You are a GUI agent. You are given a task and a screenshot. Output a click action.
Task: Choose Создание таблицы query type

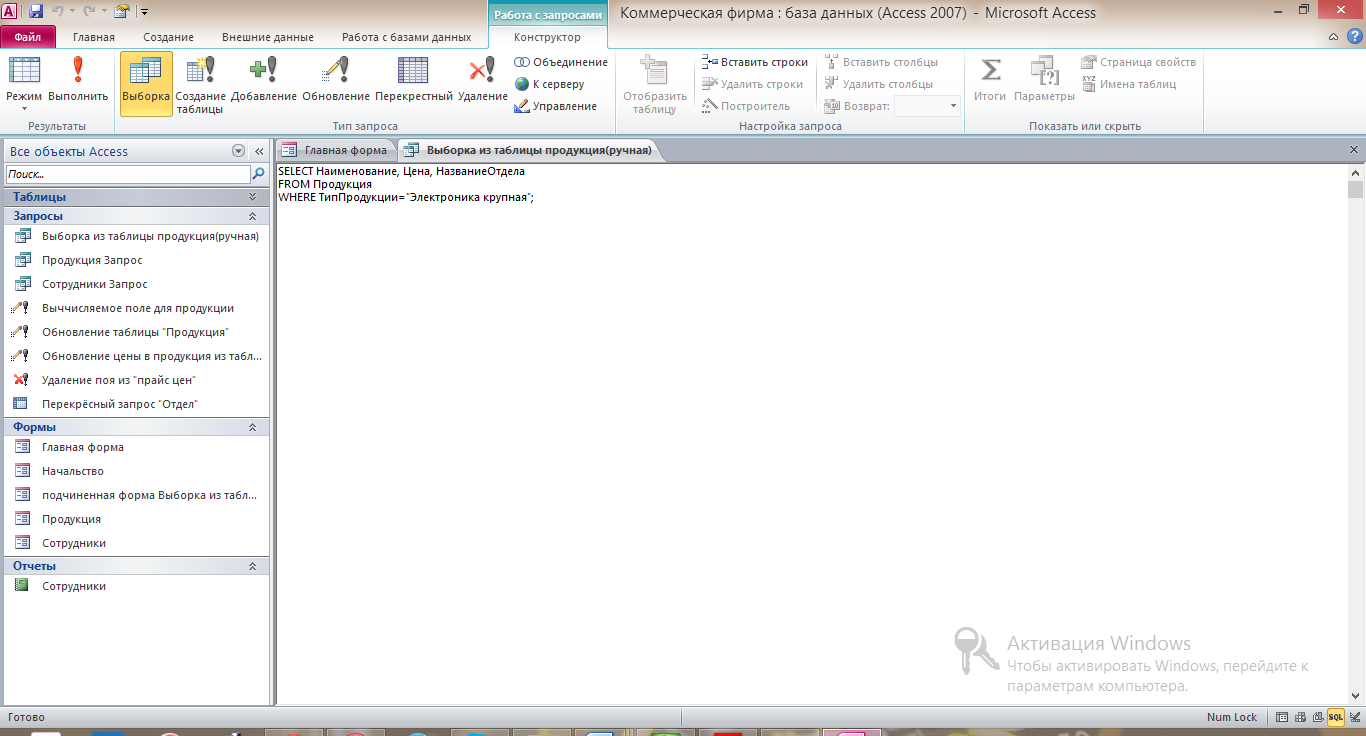(201, 85)
